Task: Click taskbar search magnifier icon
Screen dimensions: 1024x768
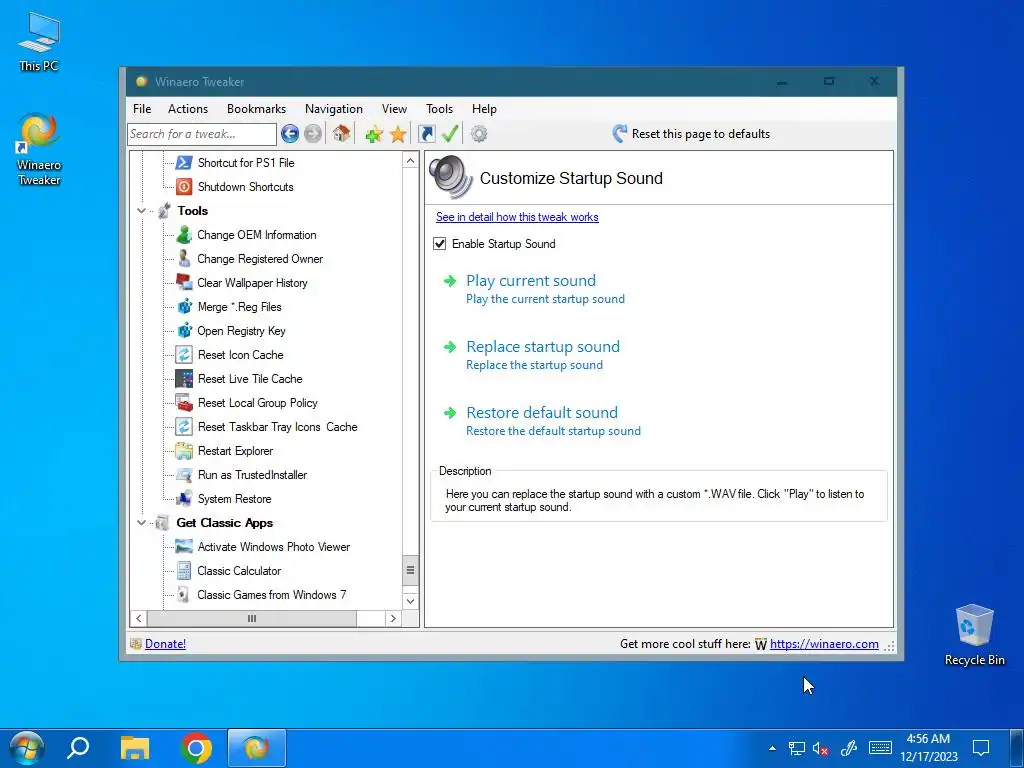Action: 78,748
